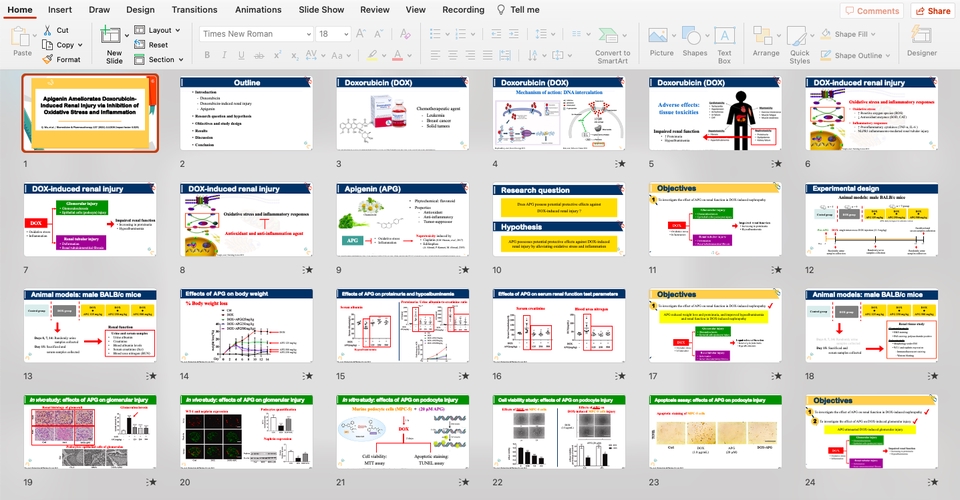Click the Convert to SmartArt icon
Image resolution: width=960 pixels, height=500 pixels.
[x=609, y=35]
